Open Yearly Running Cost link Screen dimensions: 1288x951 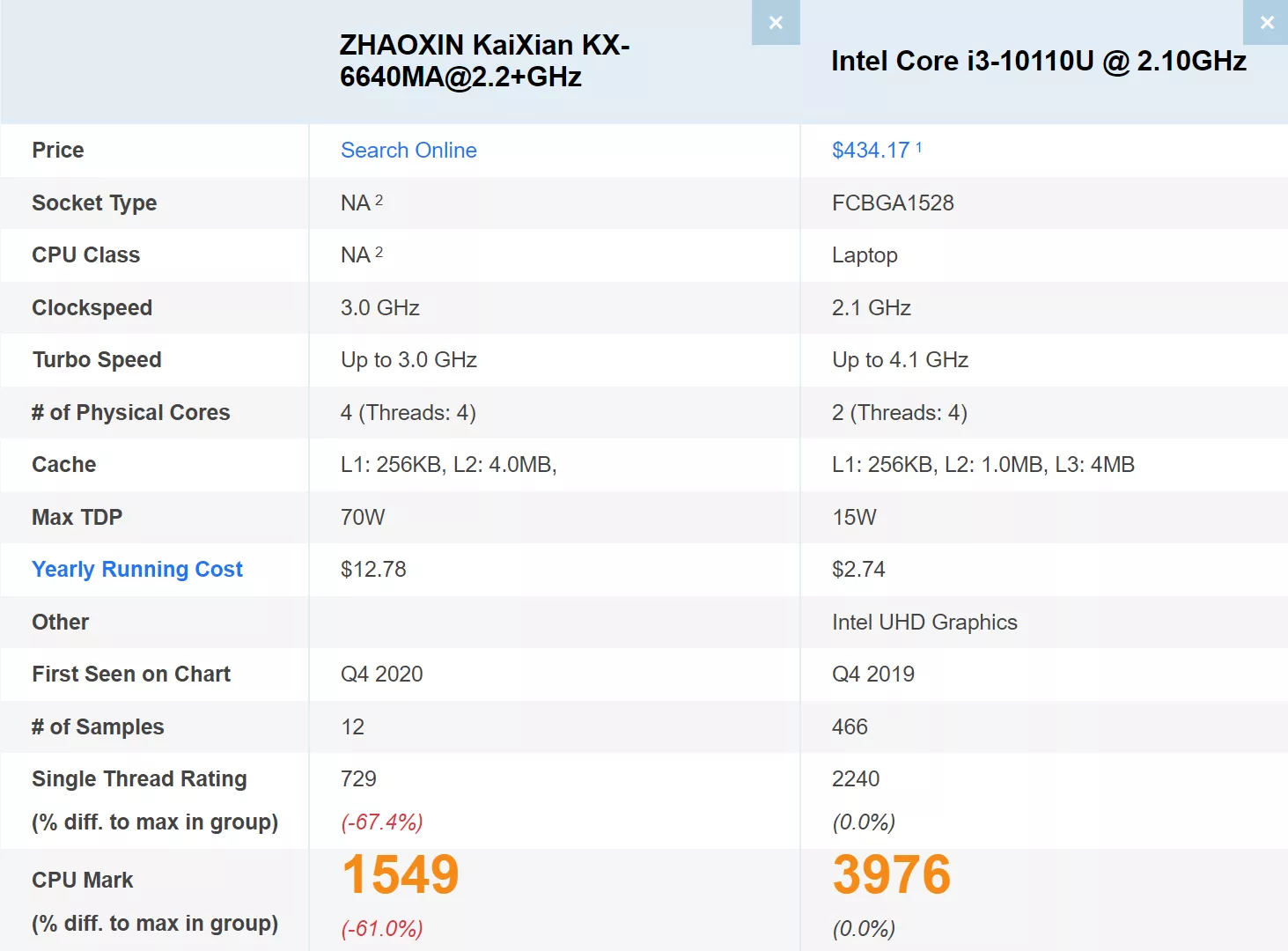[137, 570]
